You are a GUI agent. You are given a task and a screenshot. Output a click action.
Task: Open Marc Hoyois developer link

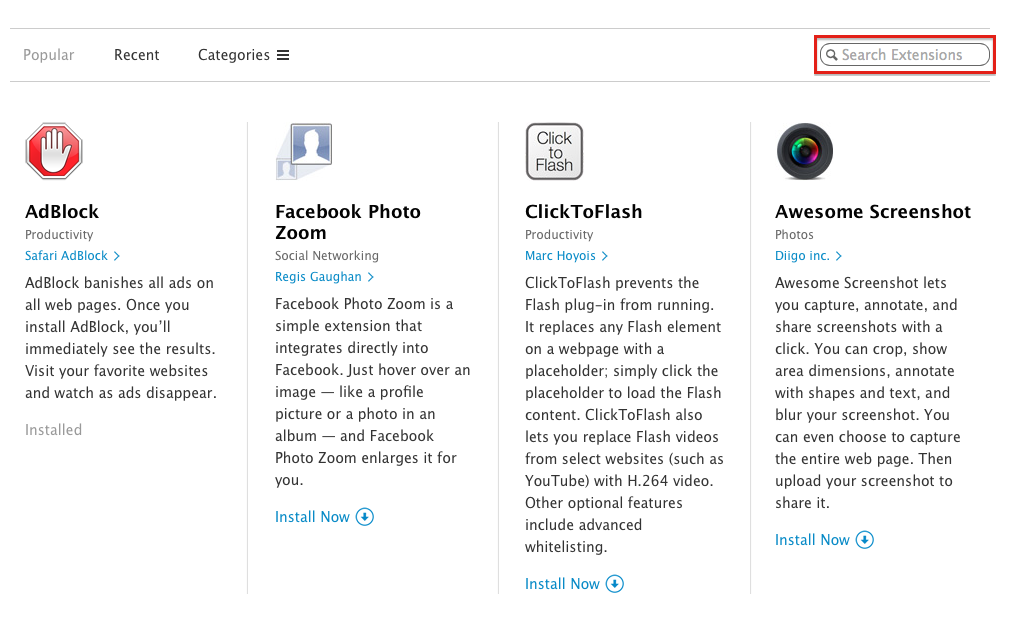560,256
